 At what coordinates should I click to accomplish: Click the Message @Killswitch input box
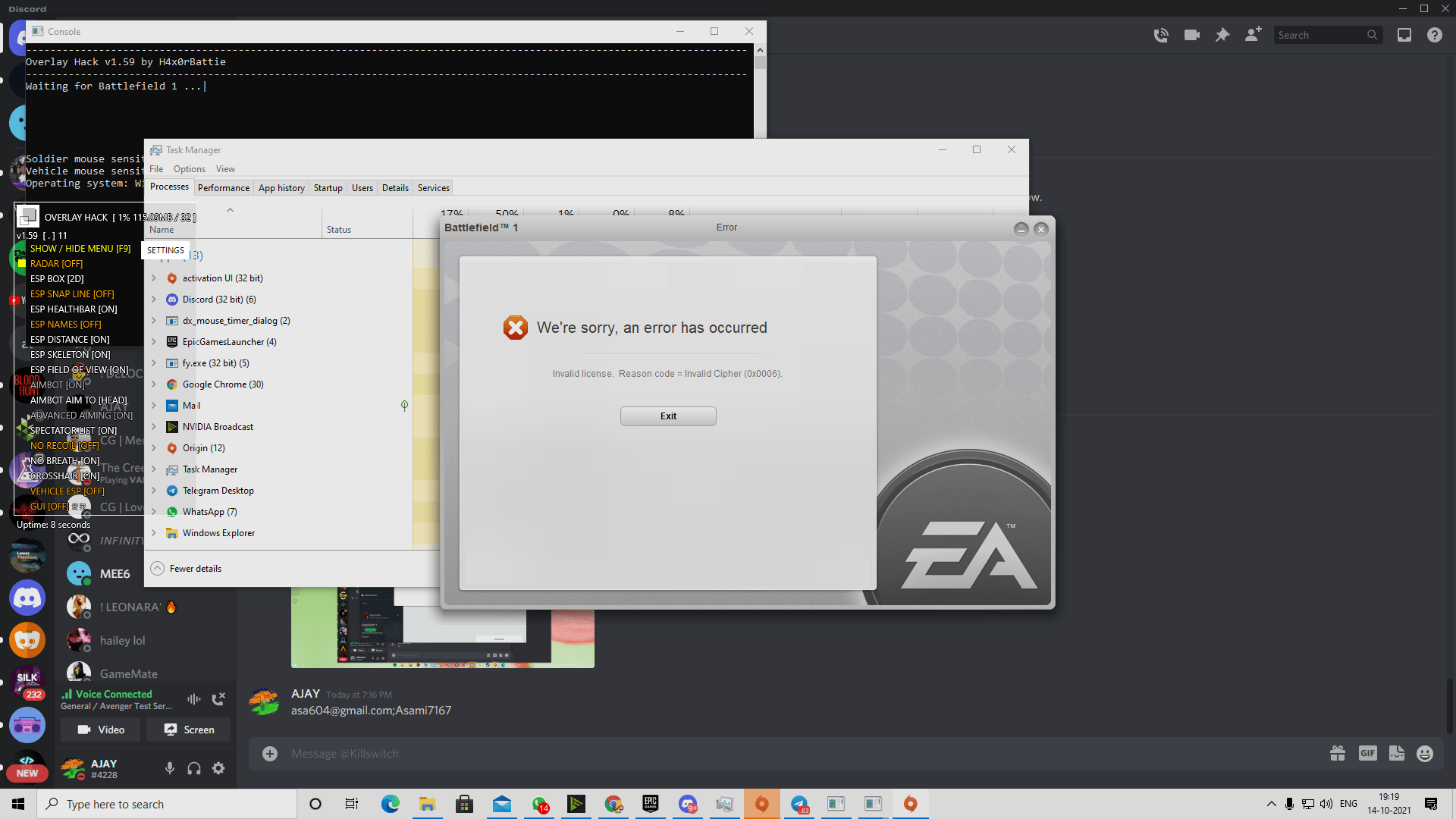[804, 753]
